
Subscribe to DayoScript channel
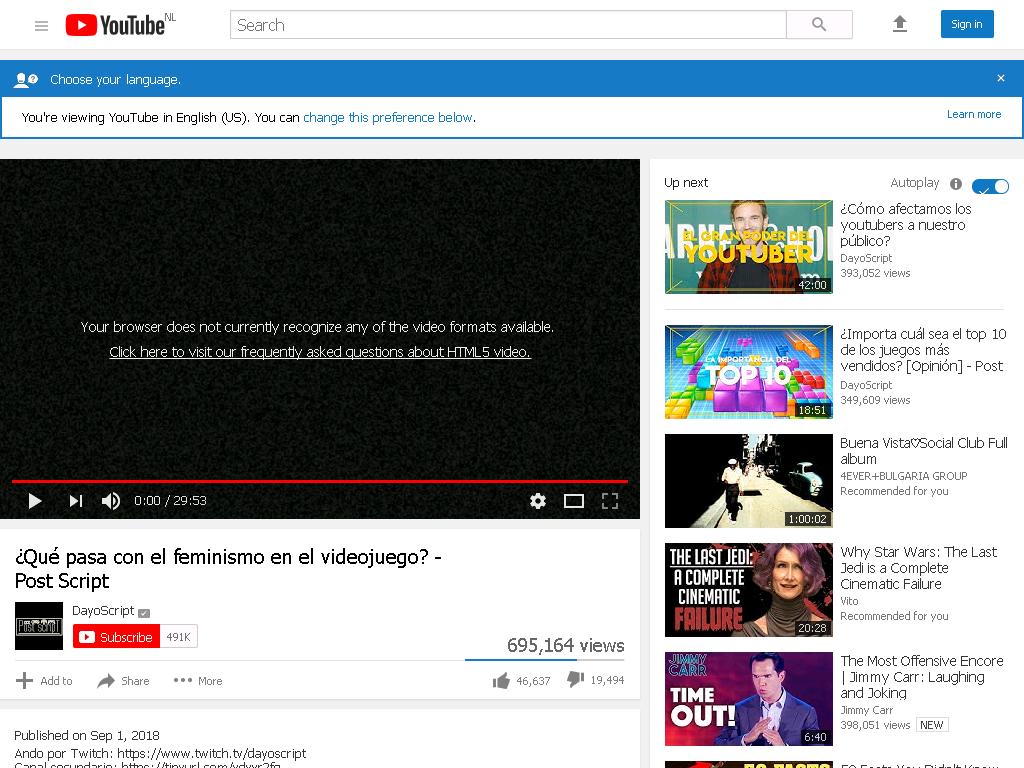(x=116, y=637)
